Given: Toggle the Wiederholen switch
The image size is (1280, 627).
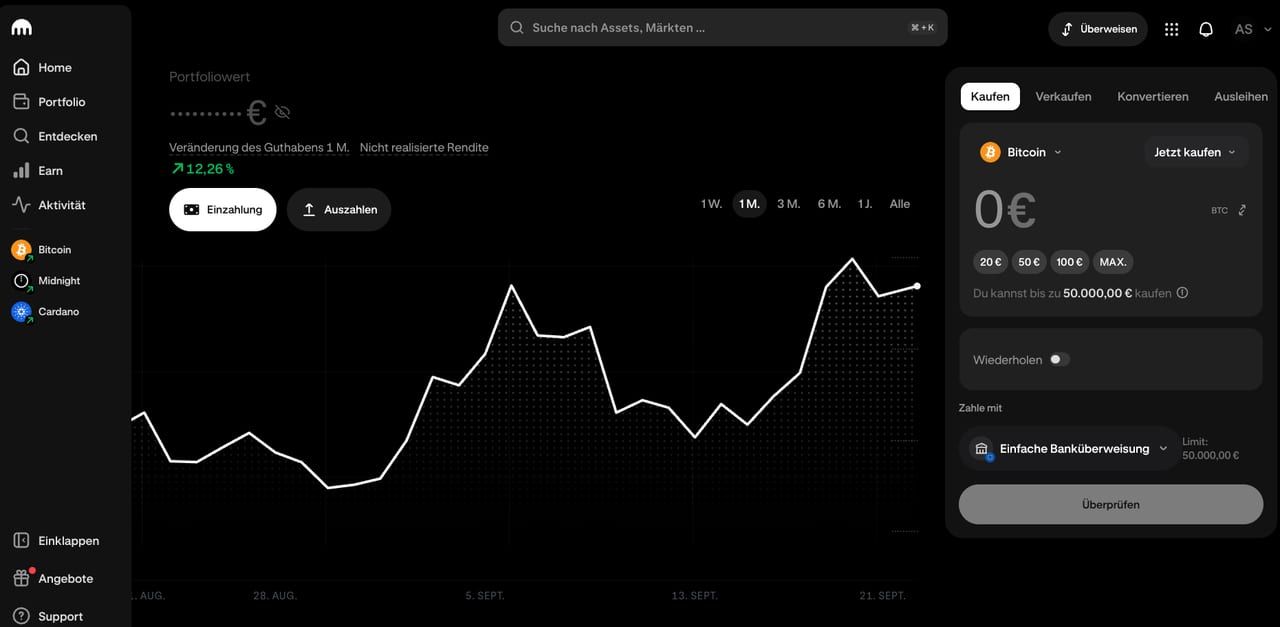Looking at the screenshot, I should 1059,359.
